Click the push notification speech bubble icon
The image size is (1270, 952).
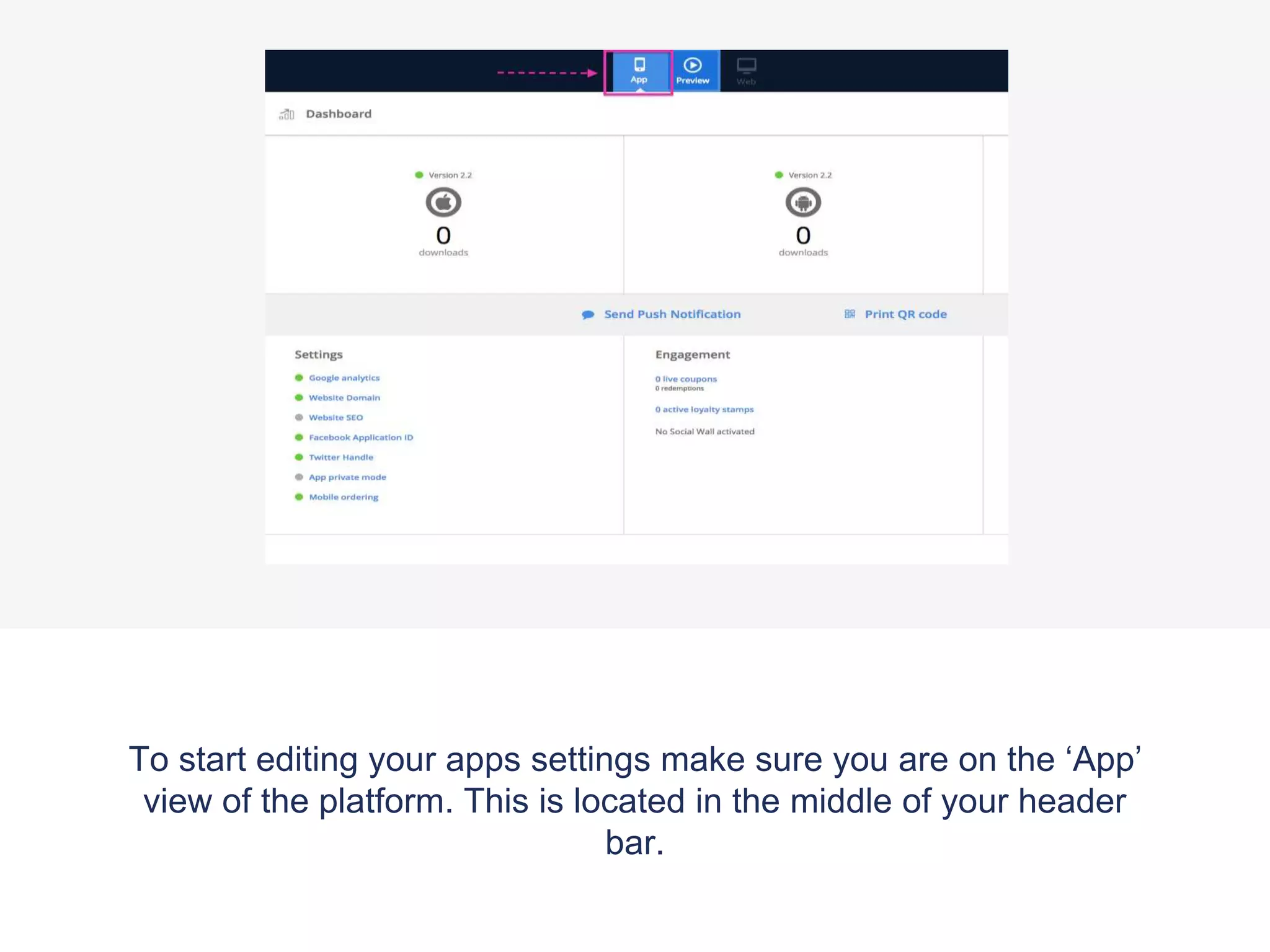pos(588,315)
